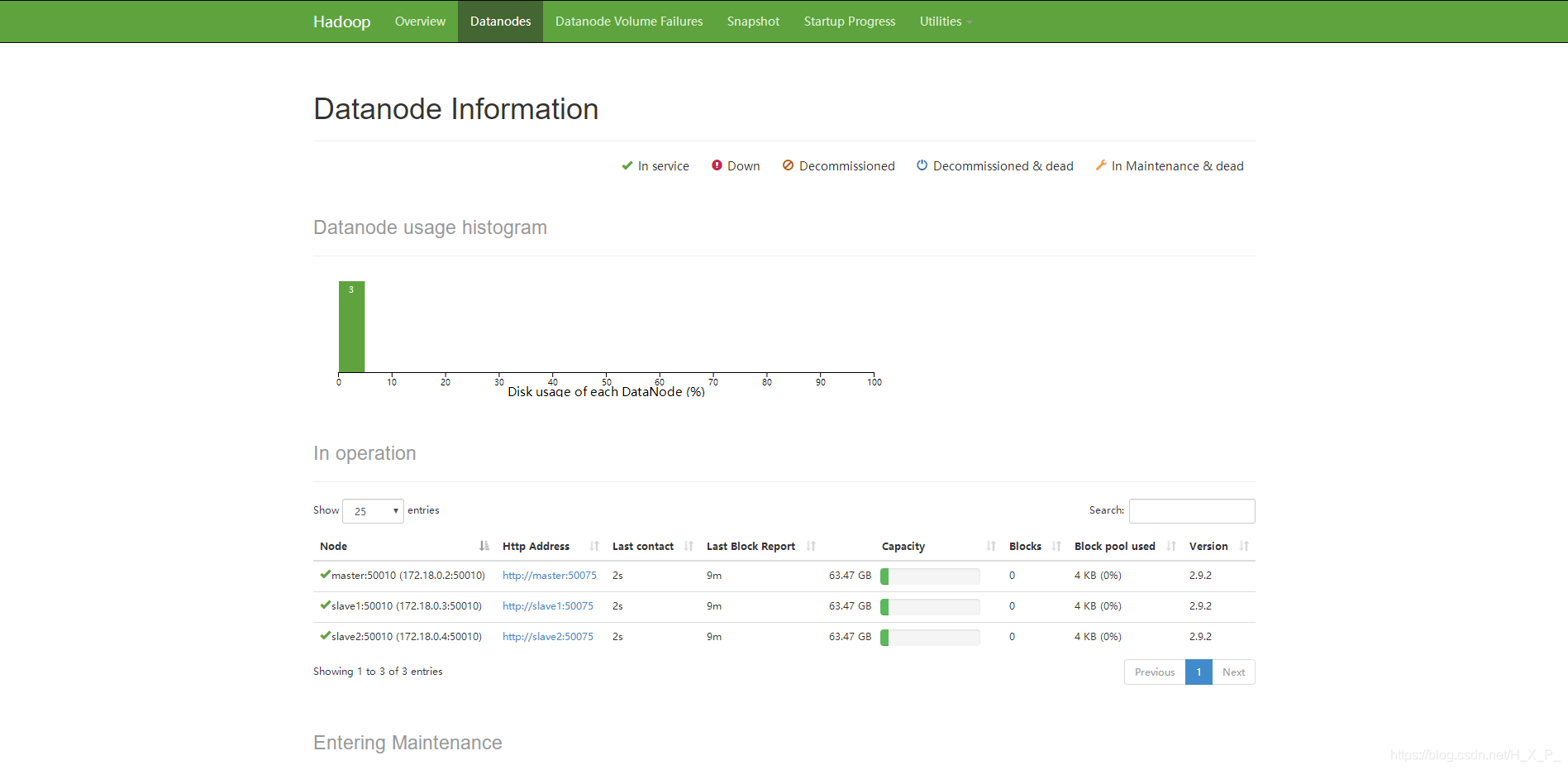The height and width of the screenshot is (770, 1568).
Task: Click the 'Disk usage of each DataNode (%)' label
Action: [606, 392]
